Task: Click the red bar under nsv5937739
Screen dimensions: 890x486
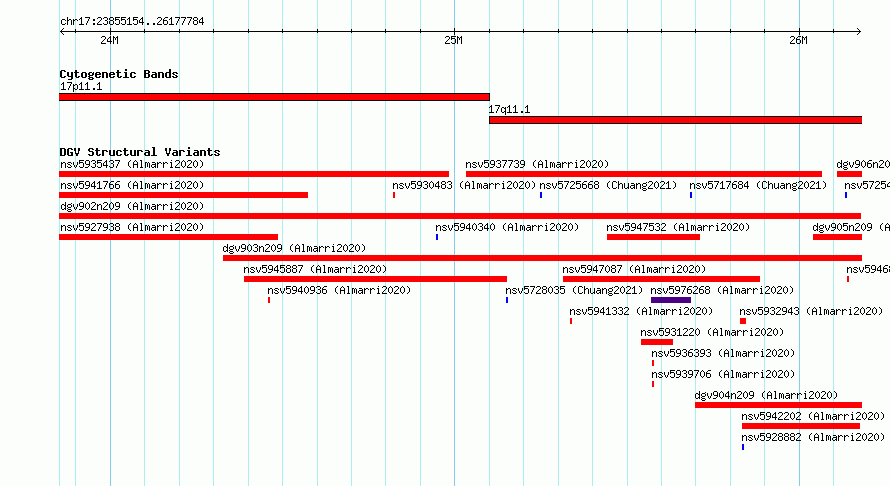Action: (644, 174)
